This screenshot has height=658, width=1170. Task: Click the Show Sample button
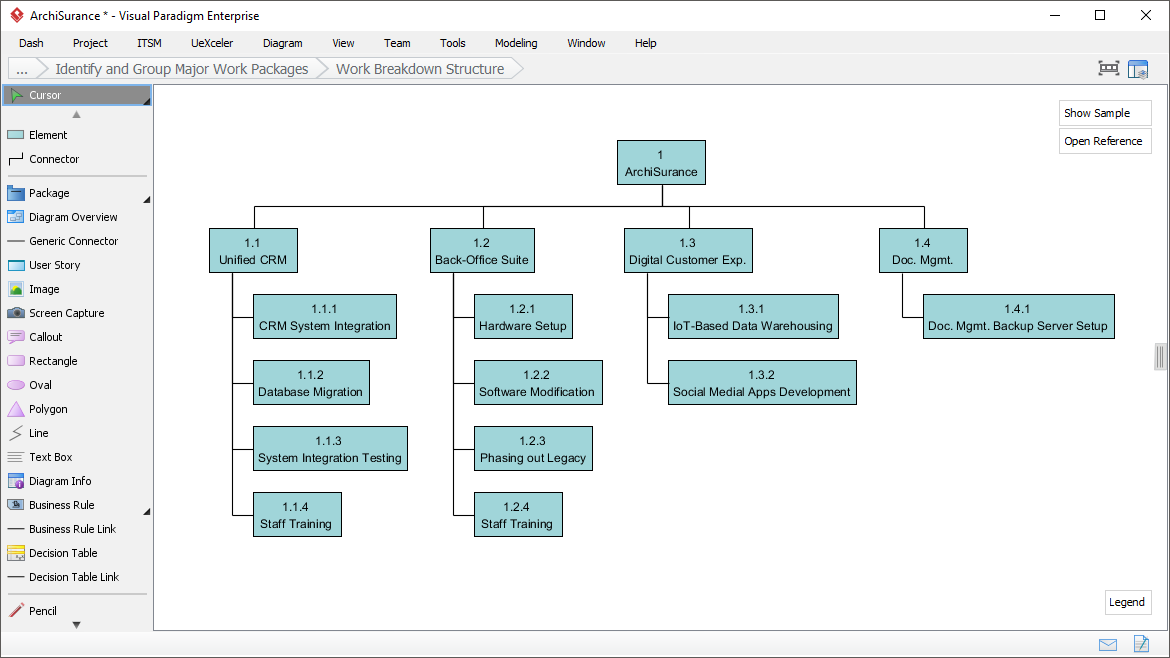coord(1104,113)
